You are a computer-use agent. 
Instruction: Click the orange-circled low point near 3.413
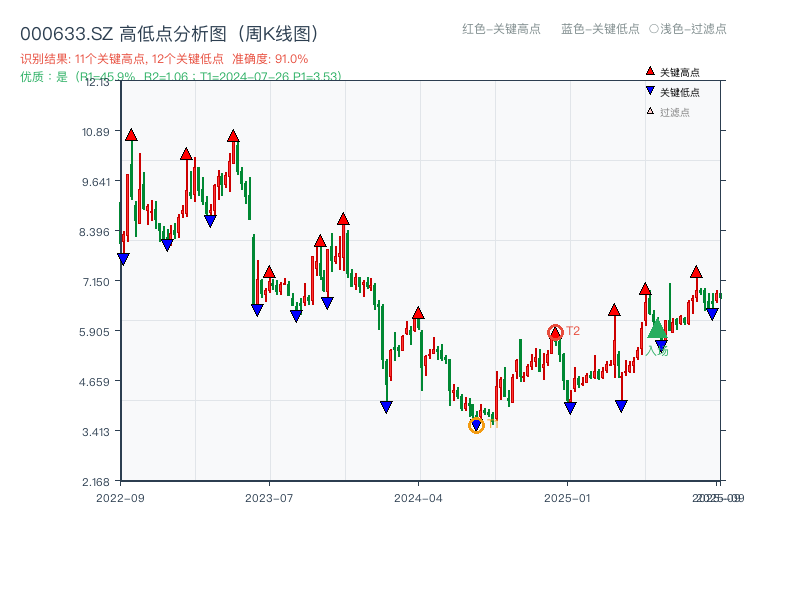[x=476, y=425]
